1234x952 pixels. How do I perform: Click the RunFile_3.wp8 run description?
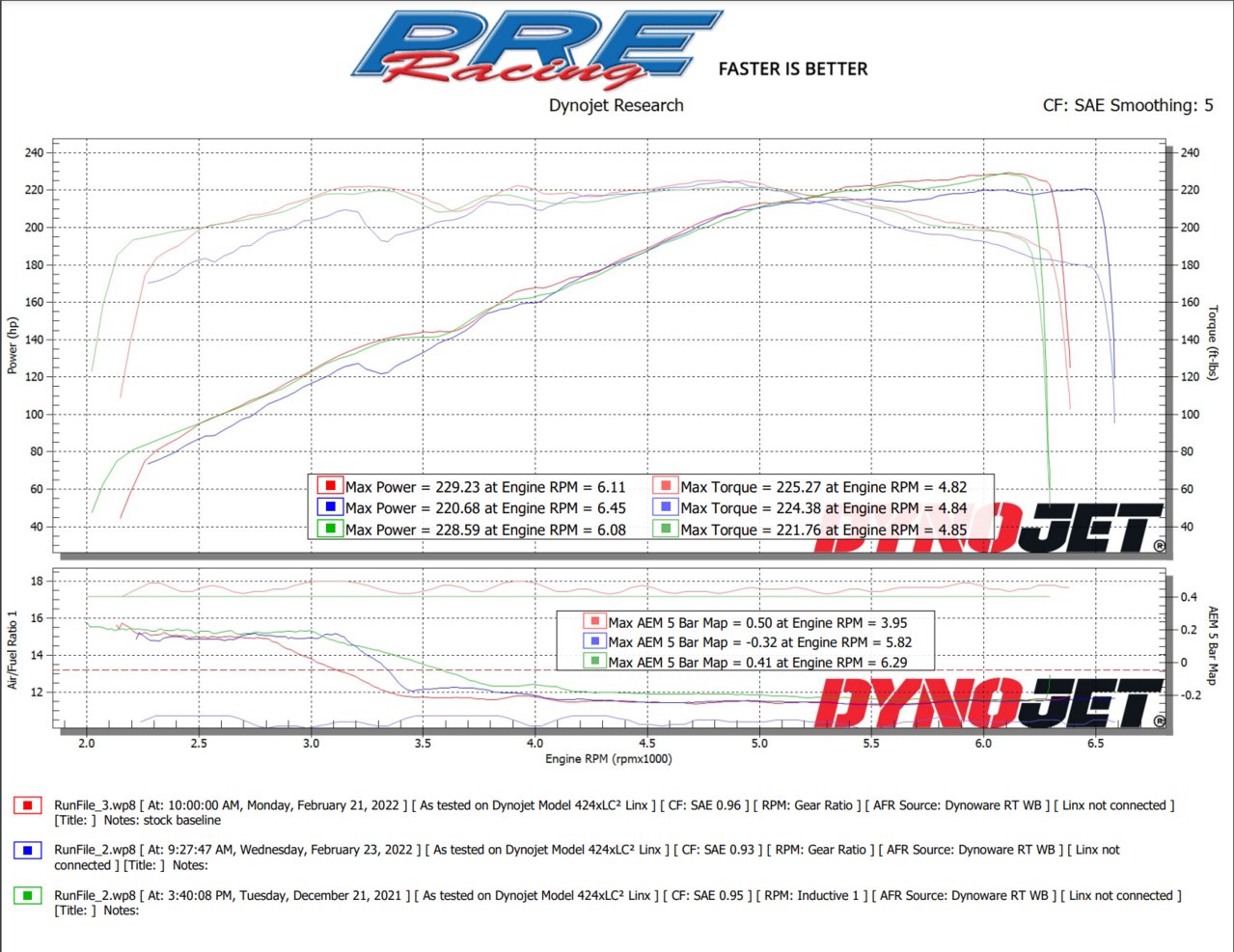614,813
